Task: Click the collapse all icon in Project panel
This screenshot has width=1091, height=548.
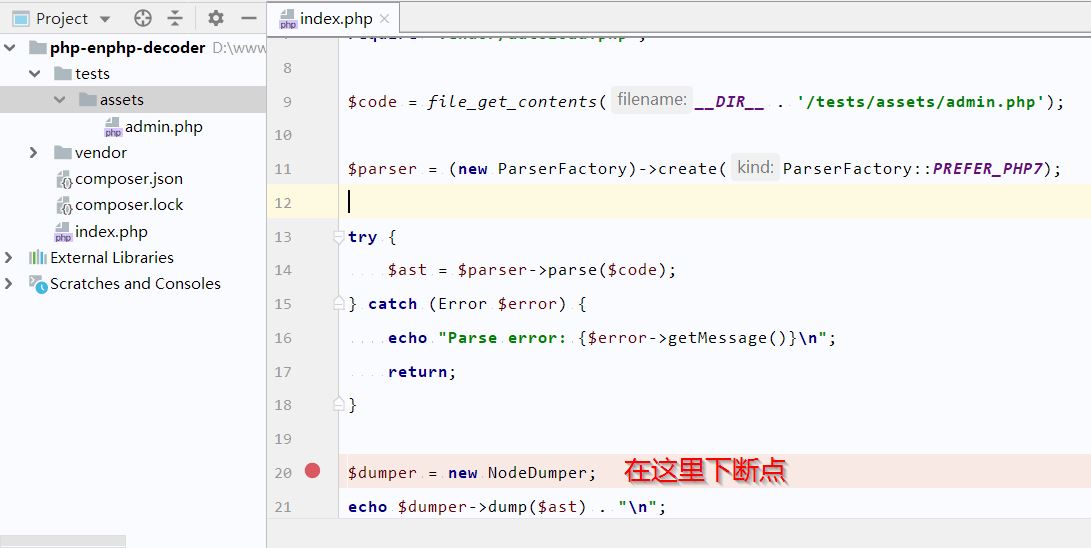Action: pyautogui.click(x=175, y=18)
